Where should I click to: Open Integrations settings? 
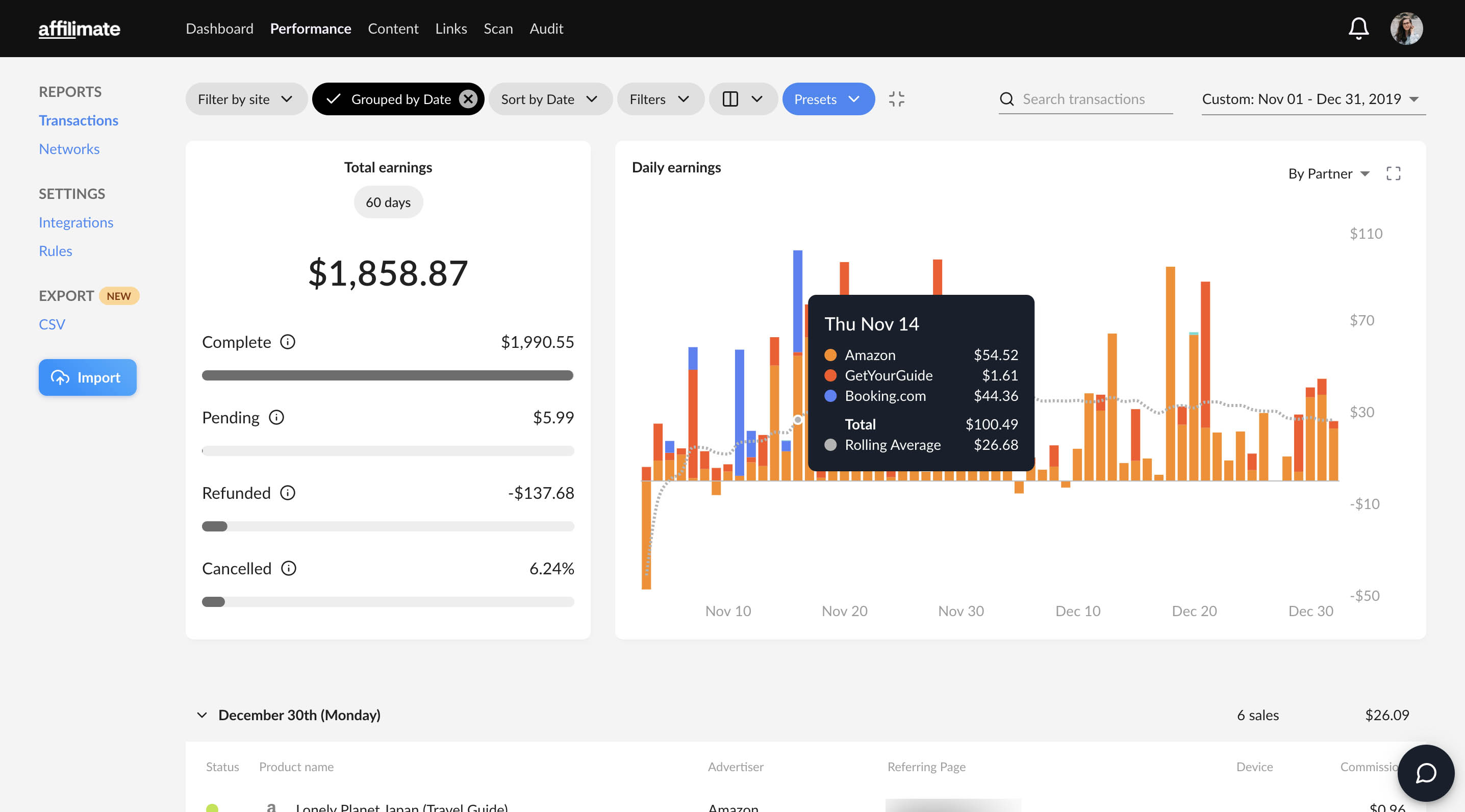coord(76,222)
